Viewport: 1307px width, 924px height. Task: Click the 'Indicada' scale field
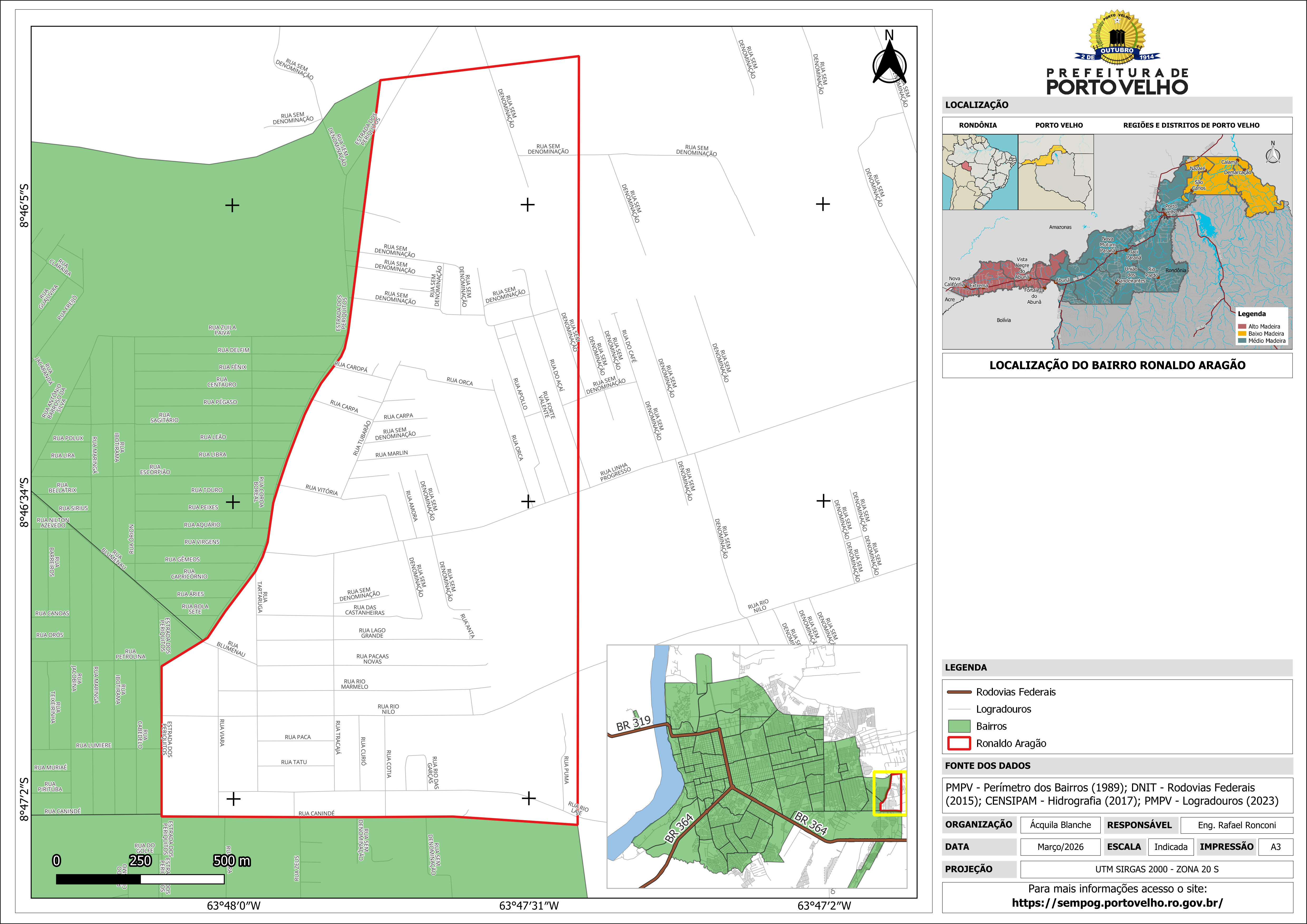tap(1171, 847)
